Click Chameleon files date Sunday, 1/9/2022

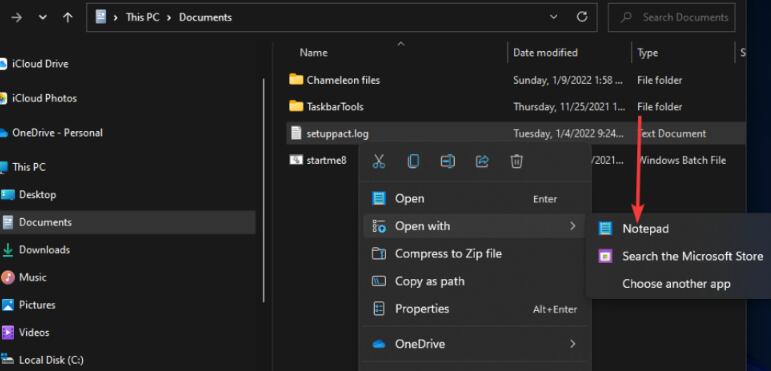point(568,80)
